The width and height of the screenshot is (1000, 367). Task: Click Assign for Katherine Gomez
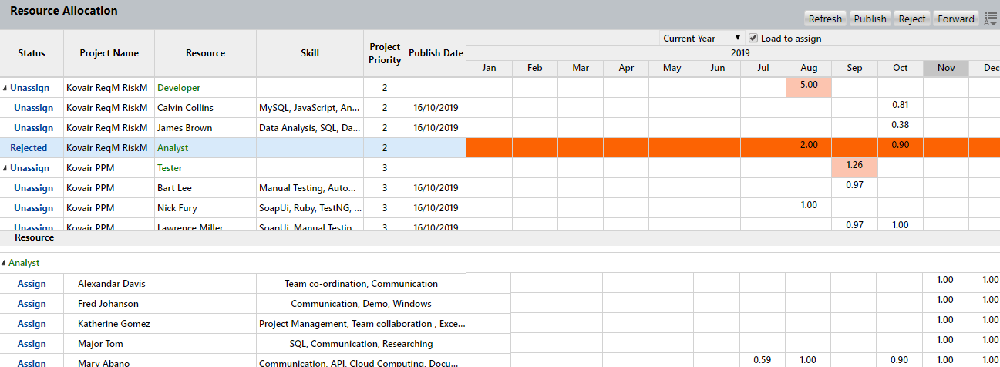coord(32,324)
